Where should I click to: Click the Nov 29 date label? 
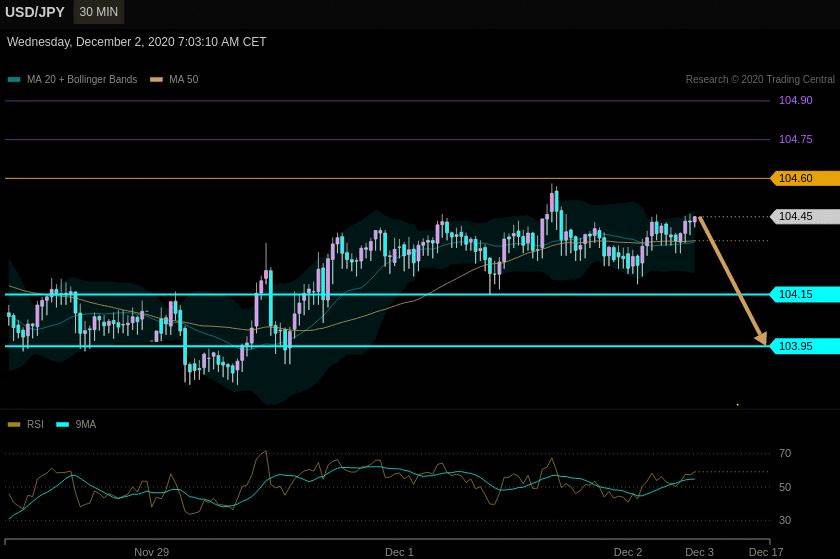[x=152, y=552]
